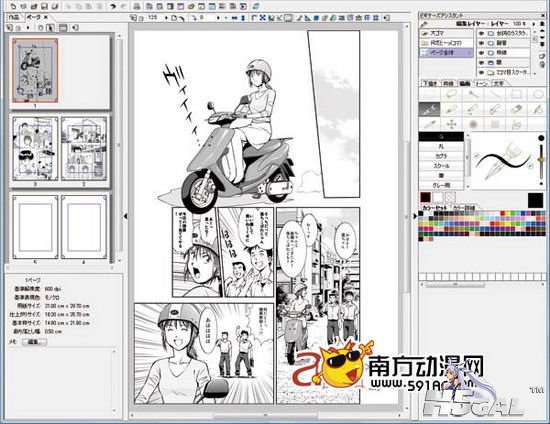Select the カブラ pen type

(x=441, y=156)
